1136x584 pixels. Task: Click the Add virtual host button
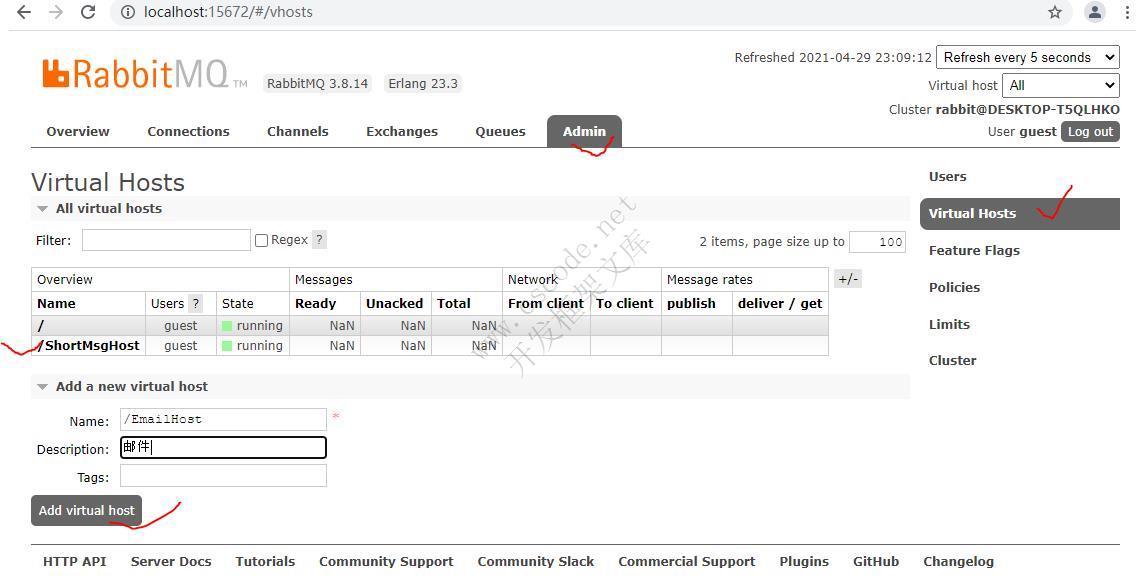pyautogui.click(x=86, y=510)
